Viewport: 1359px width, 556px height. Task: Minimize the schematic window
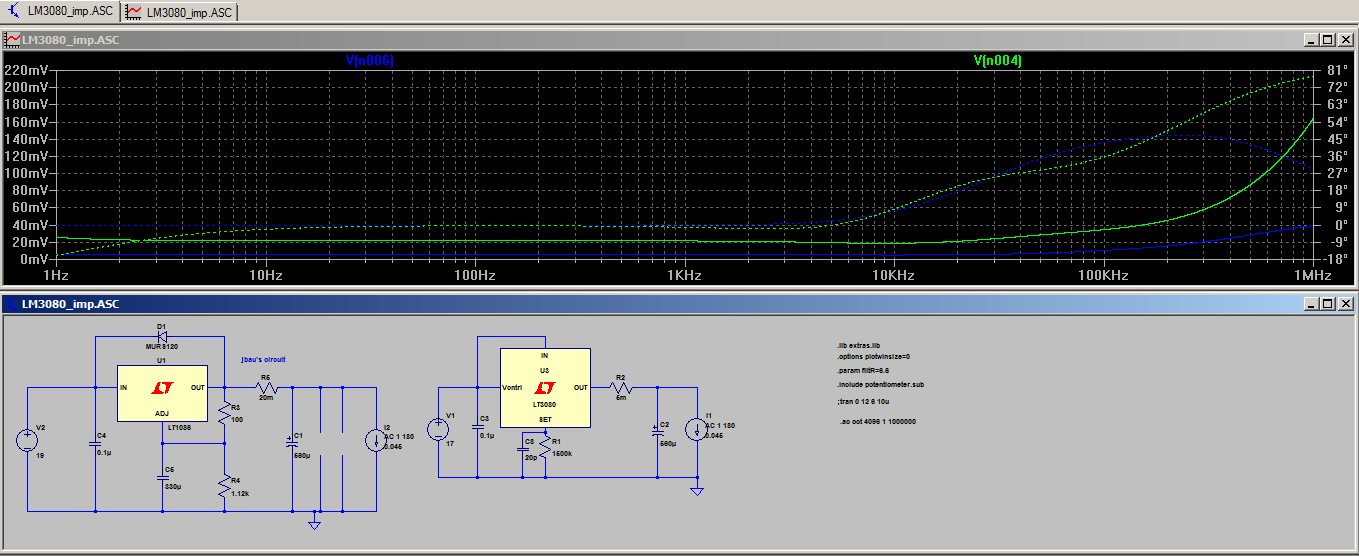[x=1311, y=302]
